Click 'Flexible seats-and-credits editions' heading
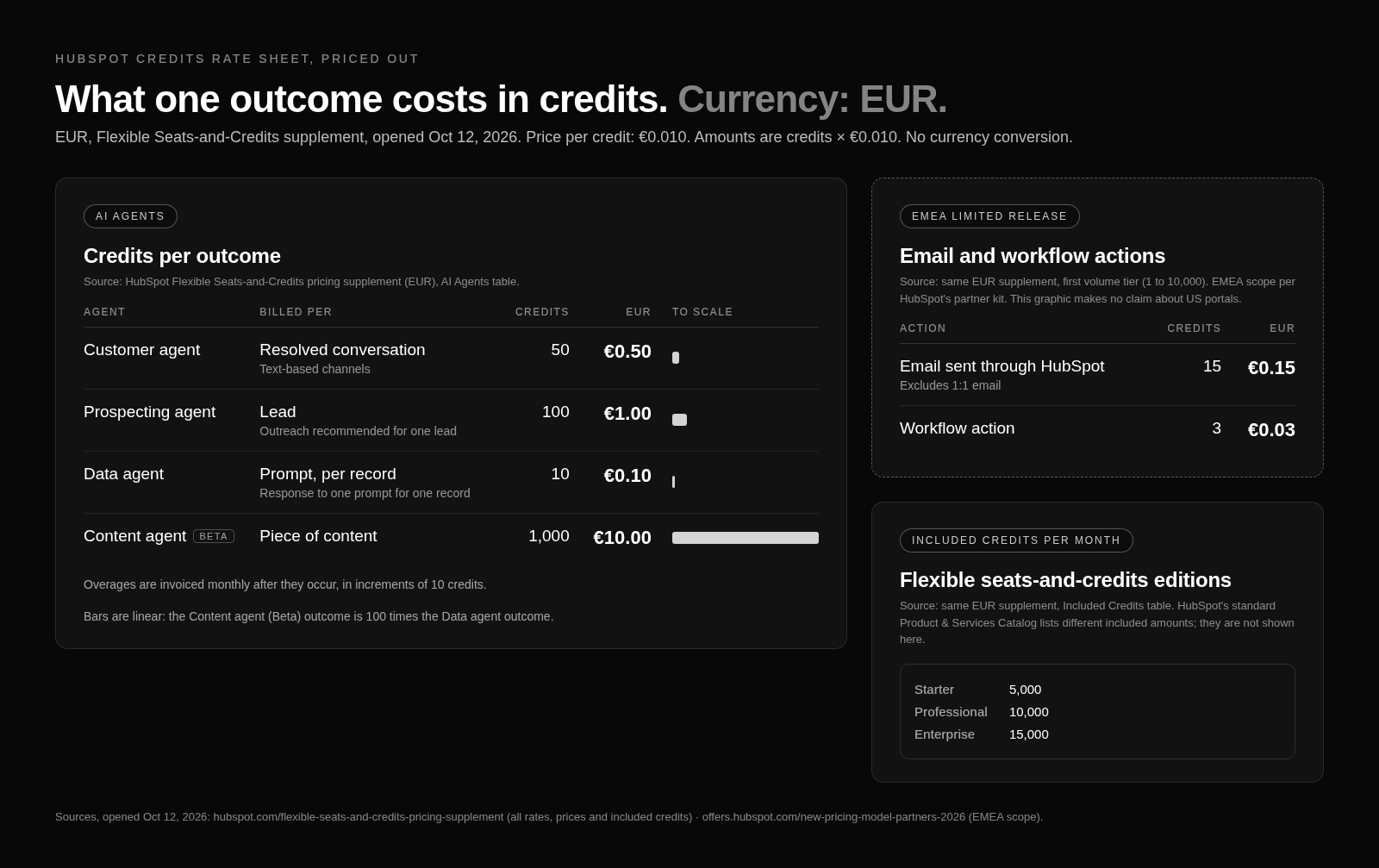Image resolution: width=1379 pixels, height=868 pixels. [x=1065, y=580]
